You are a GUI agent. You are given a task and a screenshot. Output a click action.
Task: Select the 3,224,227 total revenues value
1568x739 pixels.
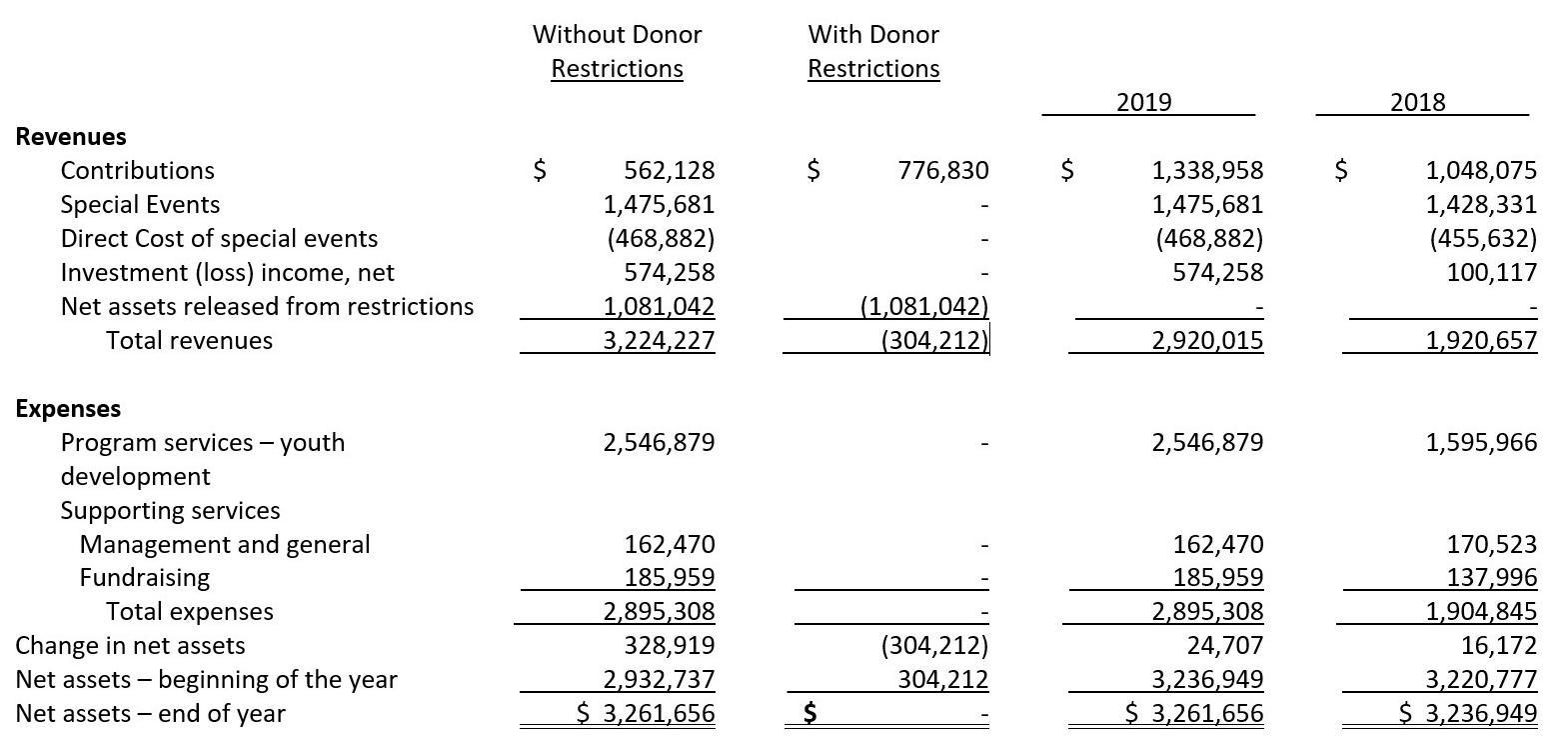pyautogui.click(x=659, y=340)
